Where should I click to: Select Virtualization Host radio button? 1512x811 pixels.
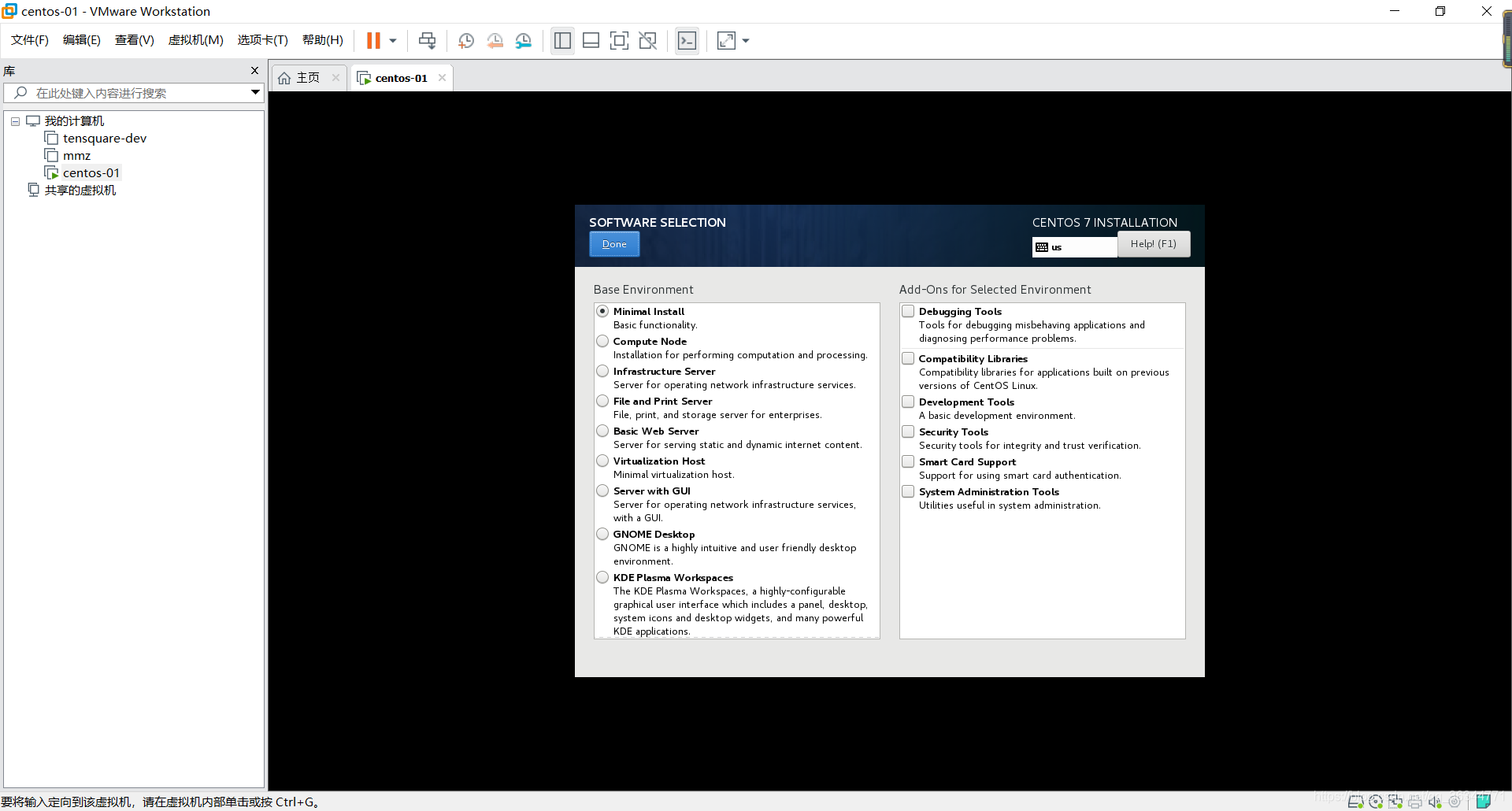pos(602,461)
